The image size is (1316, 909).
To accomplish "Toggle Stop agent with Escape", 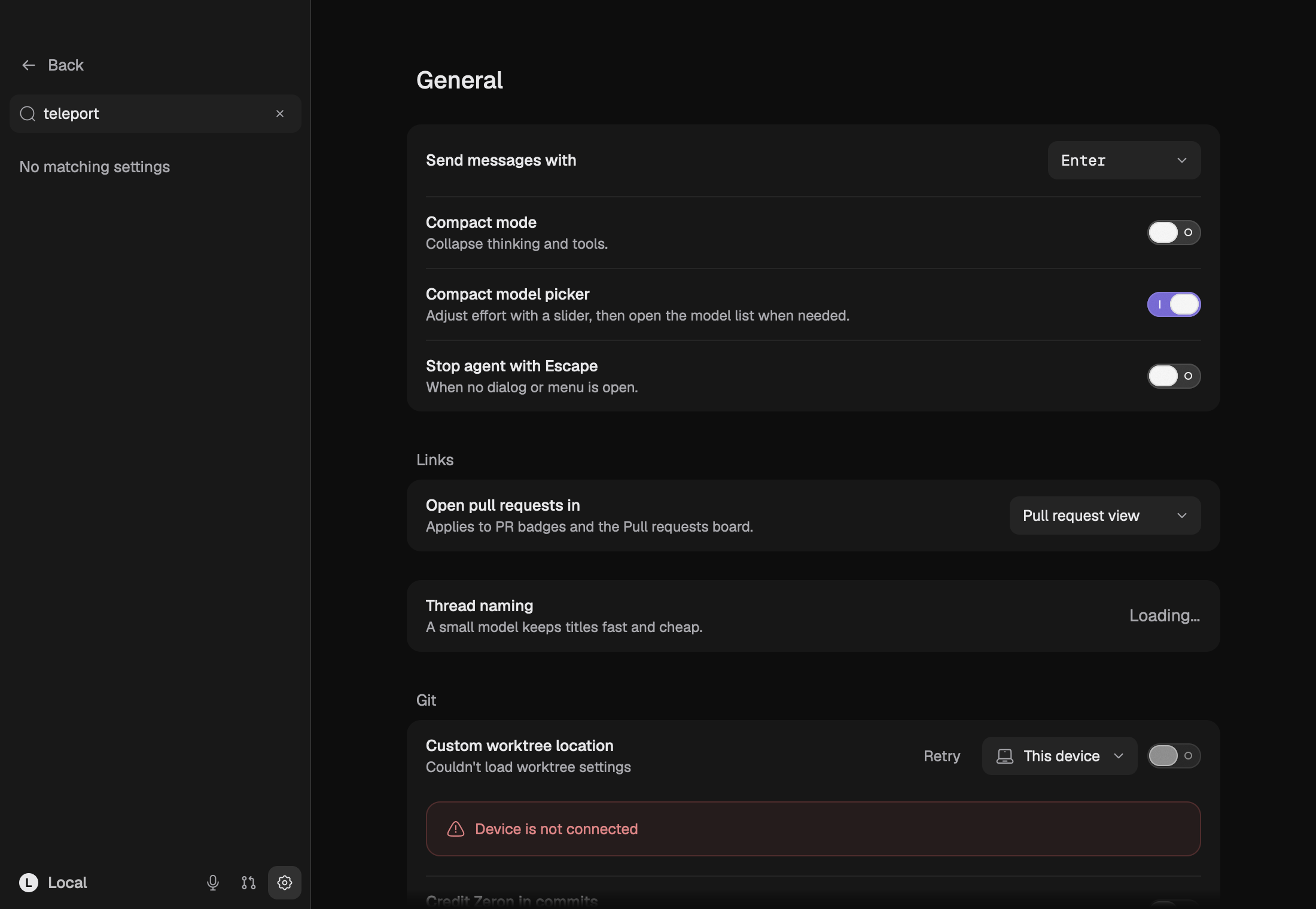I will 1174,376.
